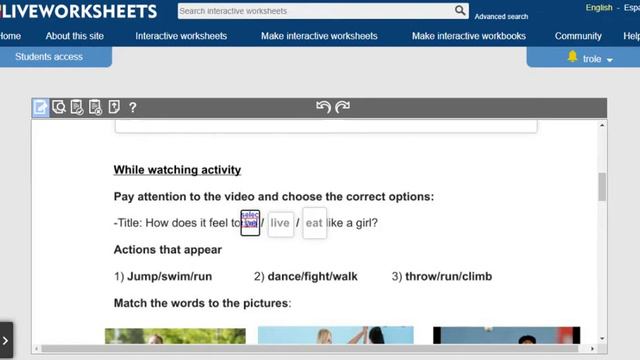Open the notifications bell icon
This screenshot has width=640, height=360.
point(572,56)
